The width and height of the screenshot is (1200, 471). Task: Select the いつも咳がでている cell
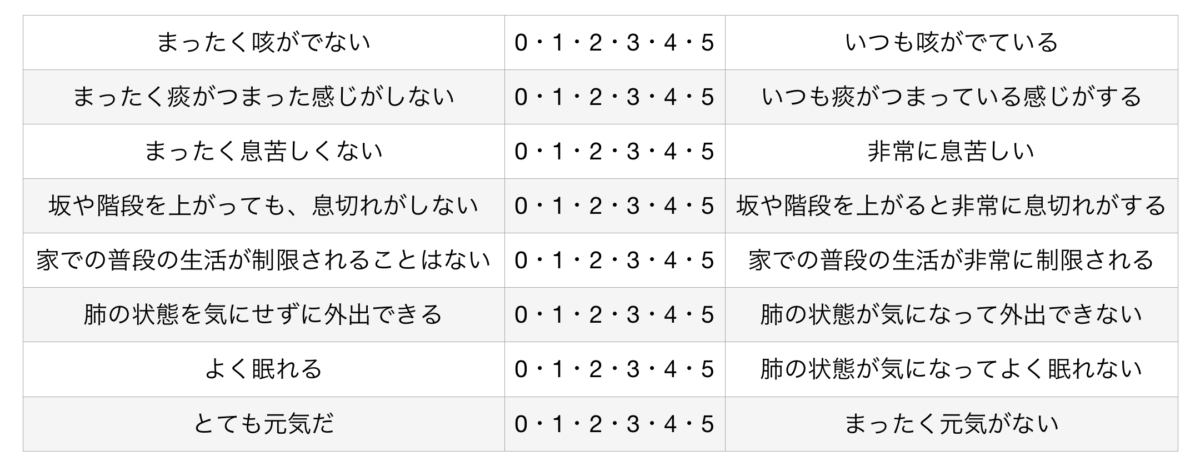[951, 43]
